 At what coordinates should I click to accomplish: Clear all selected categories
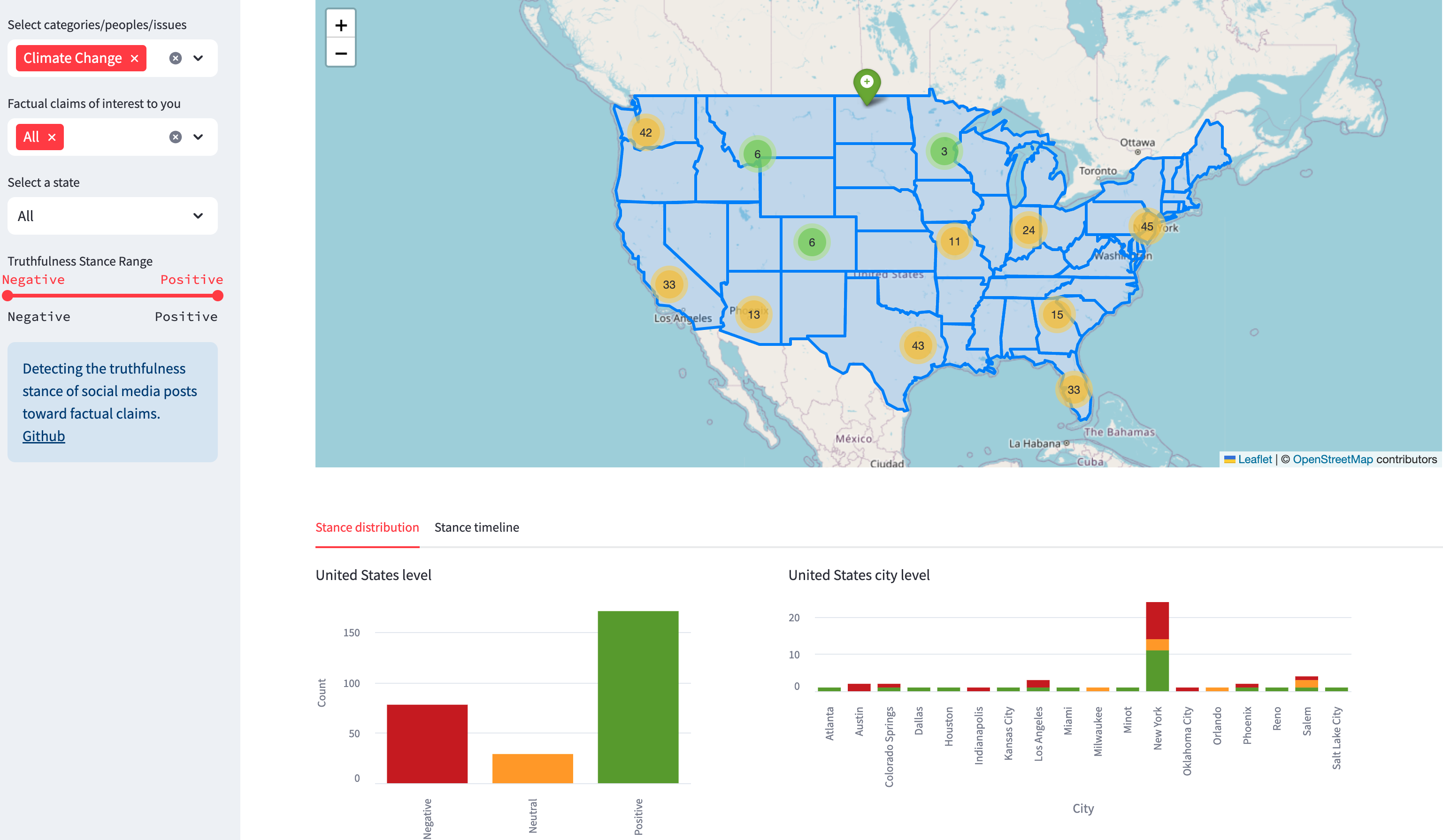tap(175, 58)
